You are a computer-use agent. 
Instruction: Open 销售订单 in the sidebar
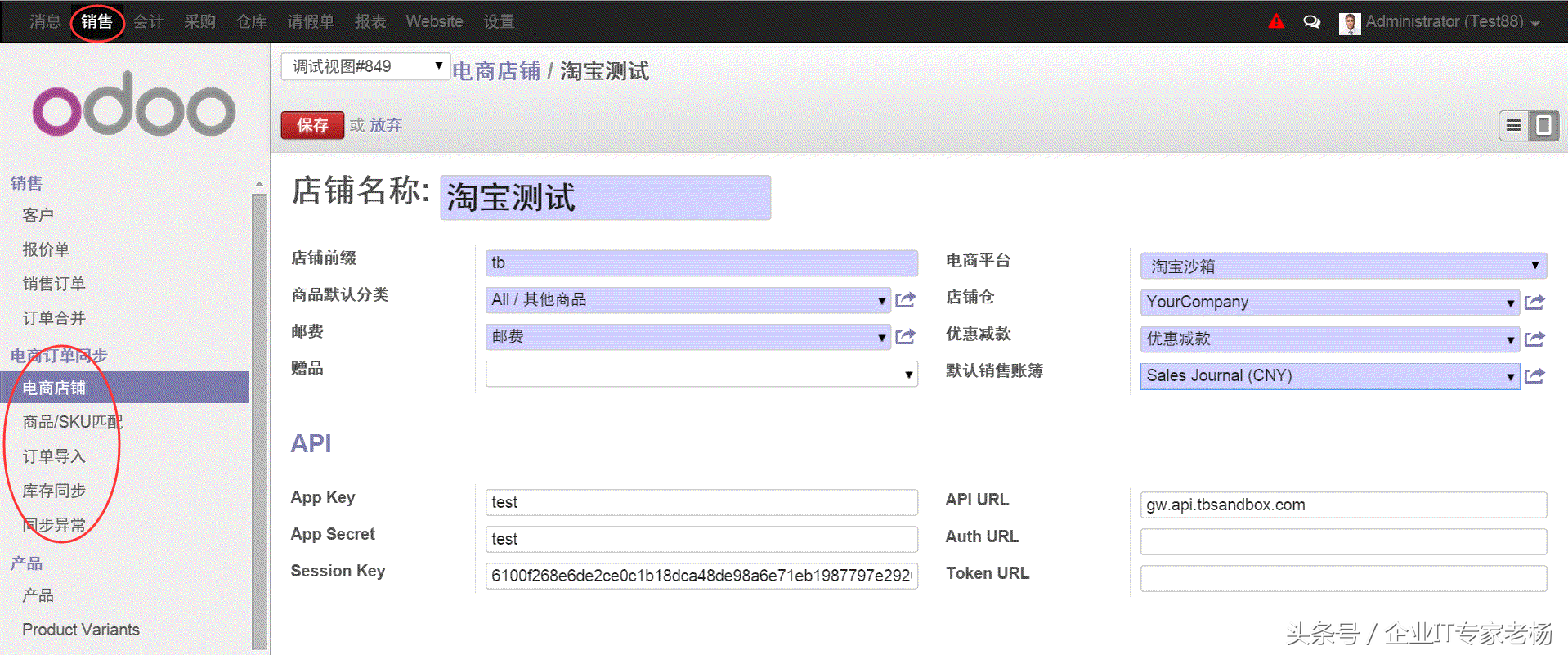tap(54, 284)
